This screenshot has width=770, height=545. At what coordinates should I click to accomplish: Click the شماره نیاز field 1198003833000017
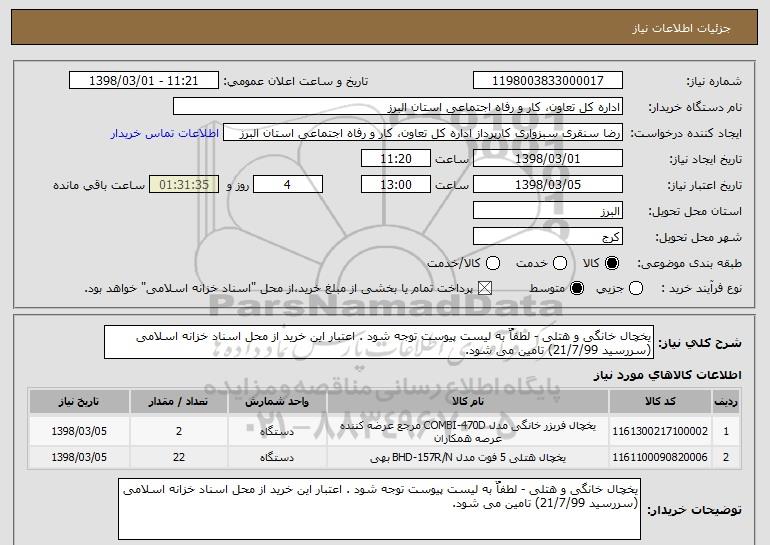point(548,81)
